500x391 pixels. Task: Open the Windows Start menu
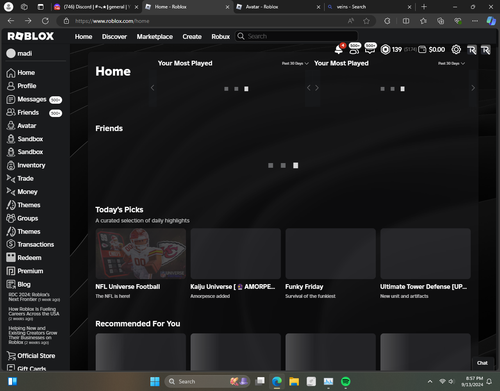[155, 381]
